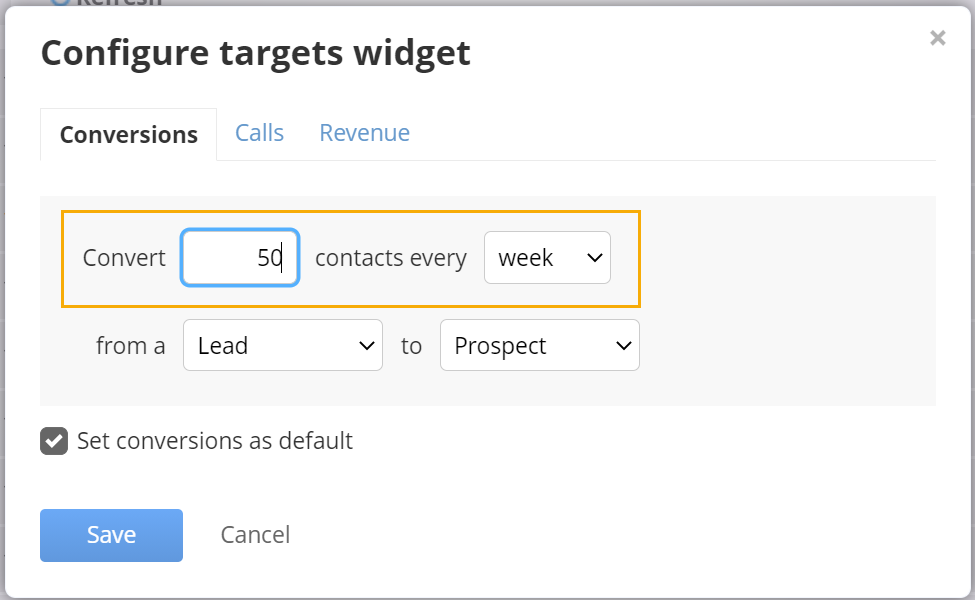Image resolution: width=975 pixels, height=600 pixels.
Task: Click the Save button
Action: pos(111,535)
